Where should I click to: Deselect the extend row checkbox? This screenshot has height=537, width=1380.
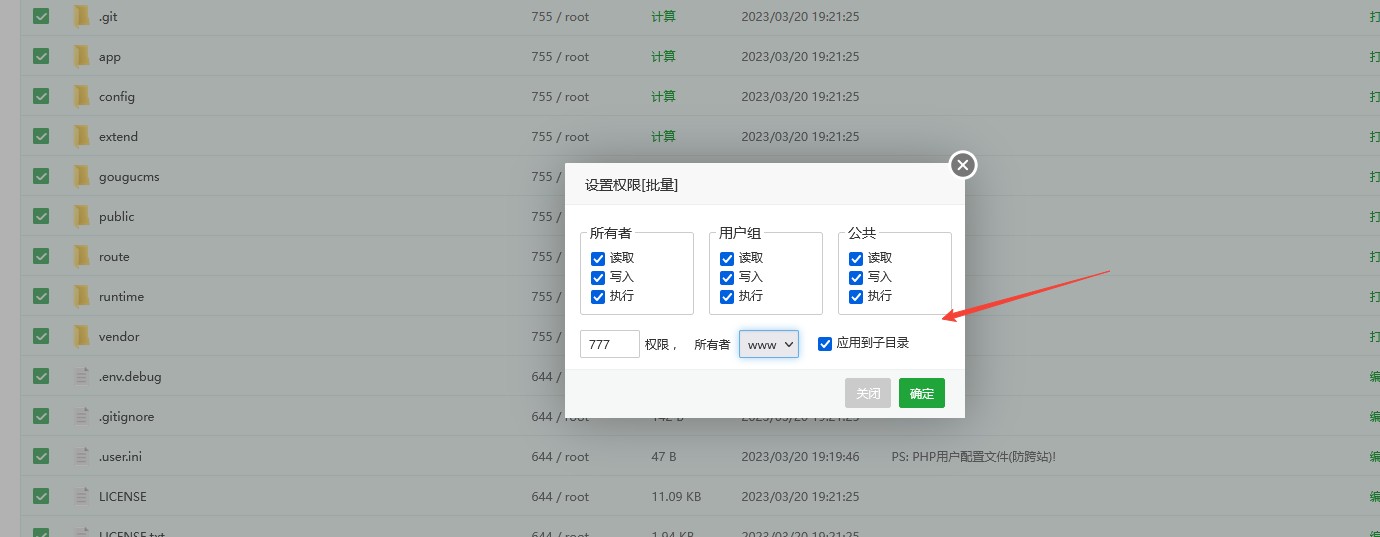point(41,136)
